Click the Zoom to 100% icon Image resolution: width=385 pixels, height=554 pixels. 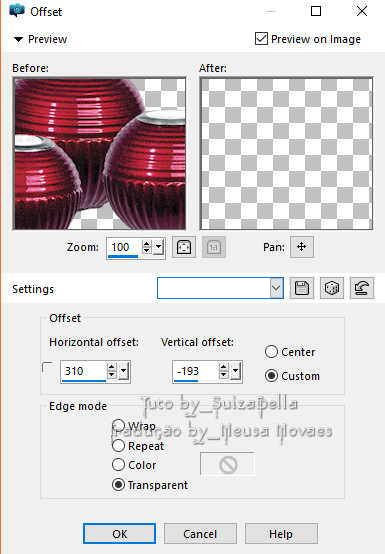tap(214, 247)
